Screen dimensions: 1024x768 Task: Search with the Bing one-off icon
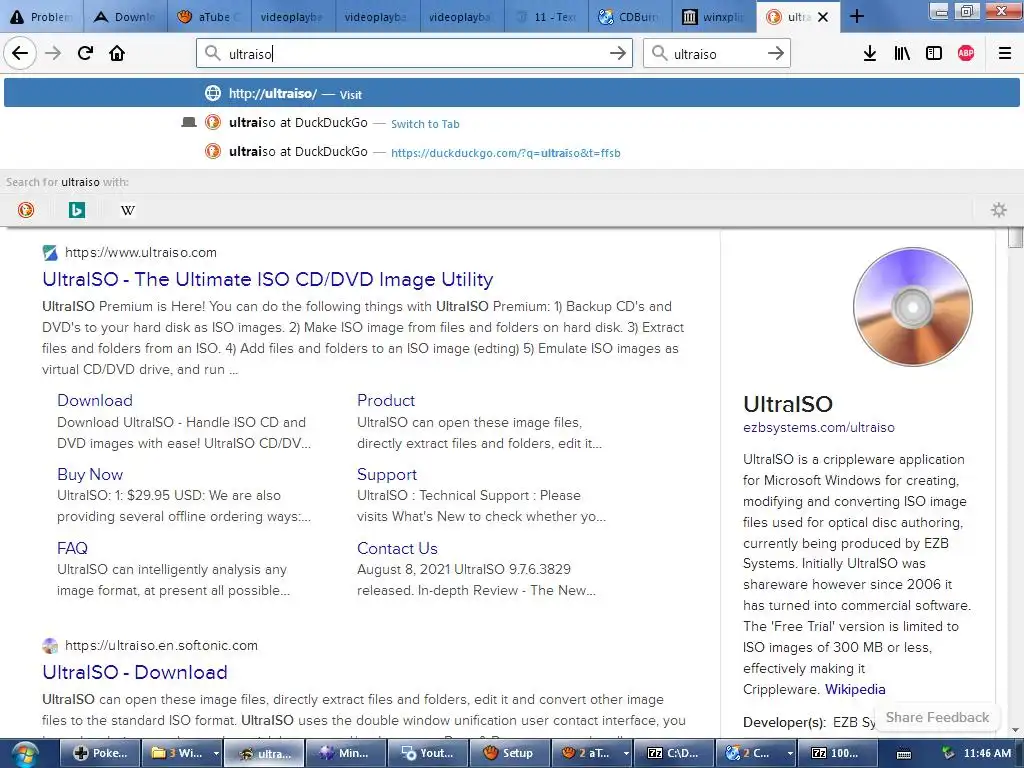click(76, 210)
